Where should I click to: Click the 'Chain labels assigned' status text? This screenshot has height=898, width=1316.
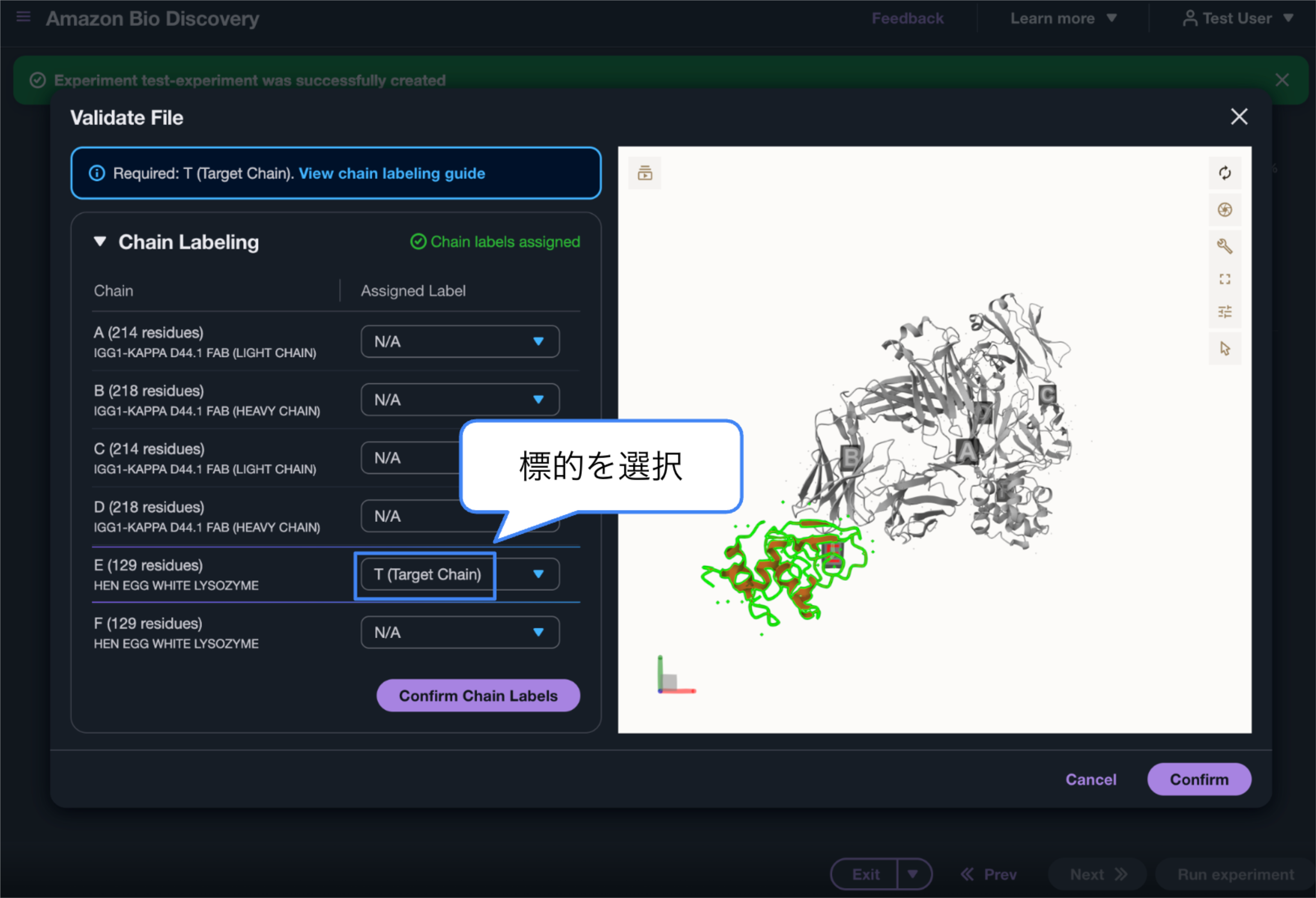pyautogui.click(x=505, y=242)
